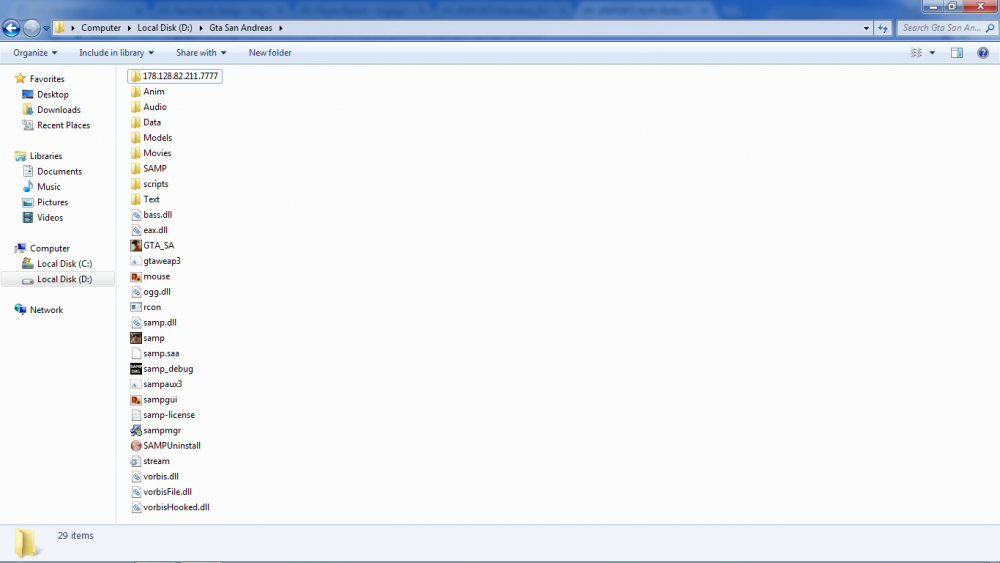Select the samp.dll file
Viewport: 1000px width, 563px height.
pyautogui.click(x=154, y=323)
